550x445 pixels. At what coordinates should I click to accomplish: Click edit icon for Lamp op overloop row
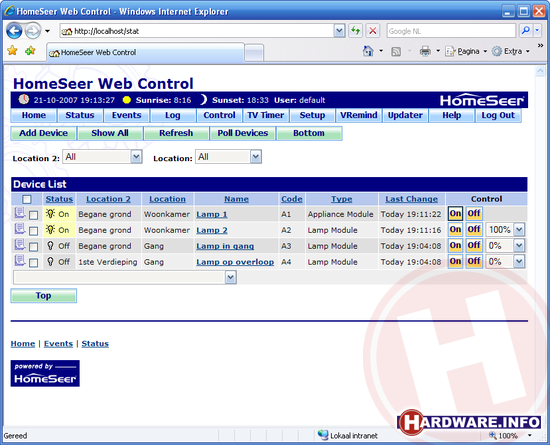20,261
